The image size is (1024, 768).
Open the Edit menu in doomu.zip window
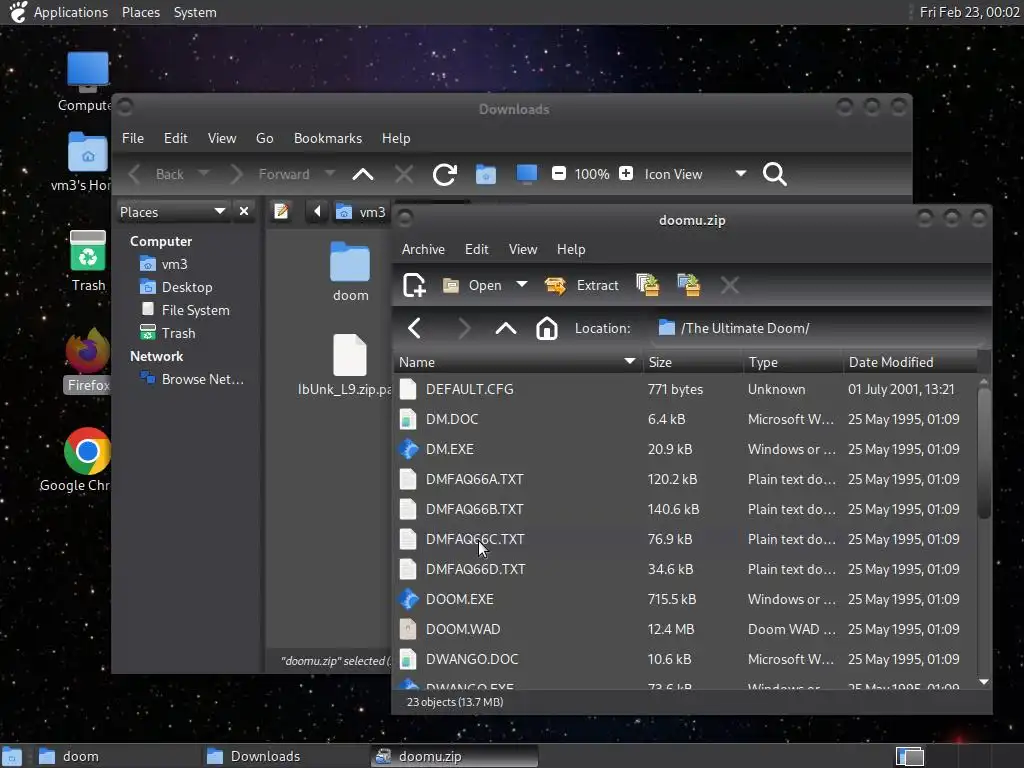pyautogui.click(x=477, y=249)
